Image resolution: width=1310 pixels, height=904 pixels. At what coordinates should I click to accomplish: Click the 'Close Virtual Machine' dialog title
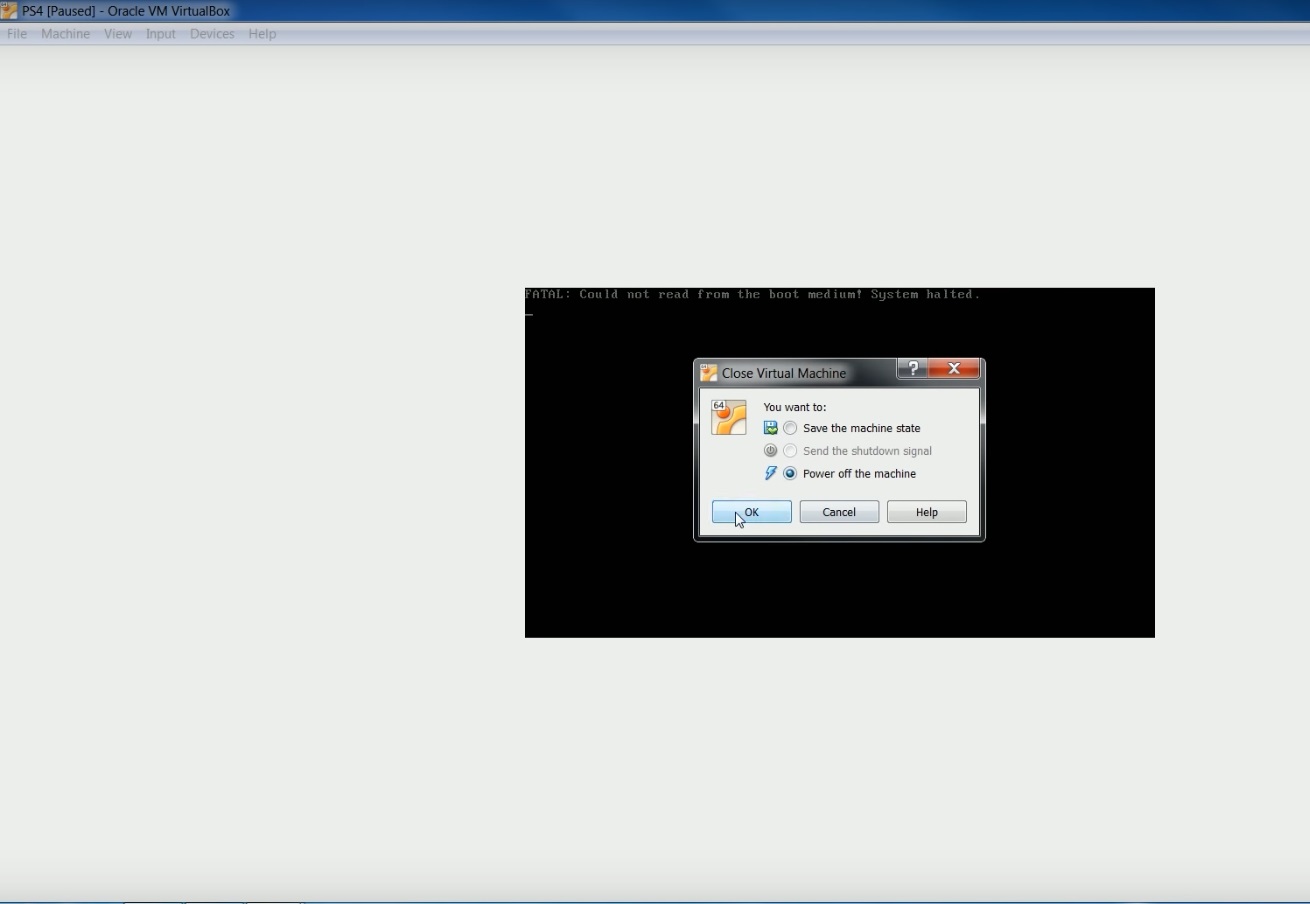coord(784,373)
